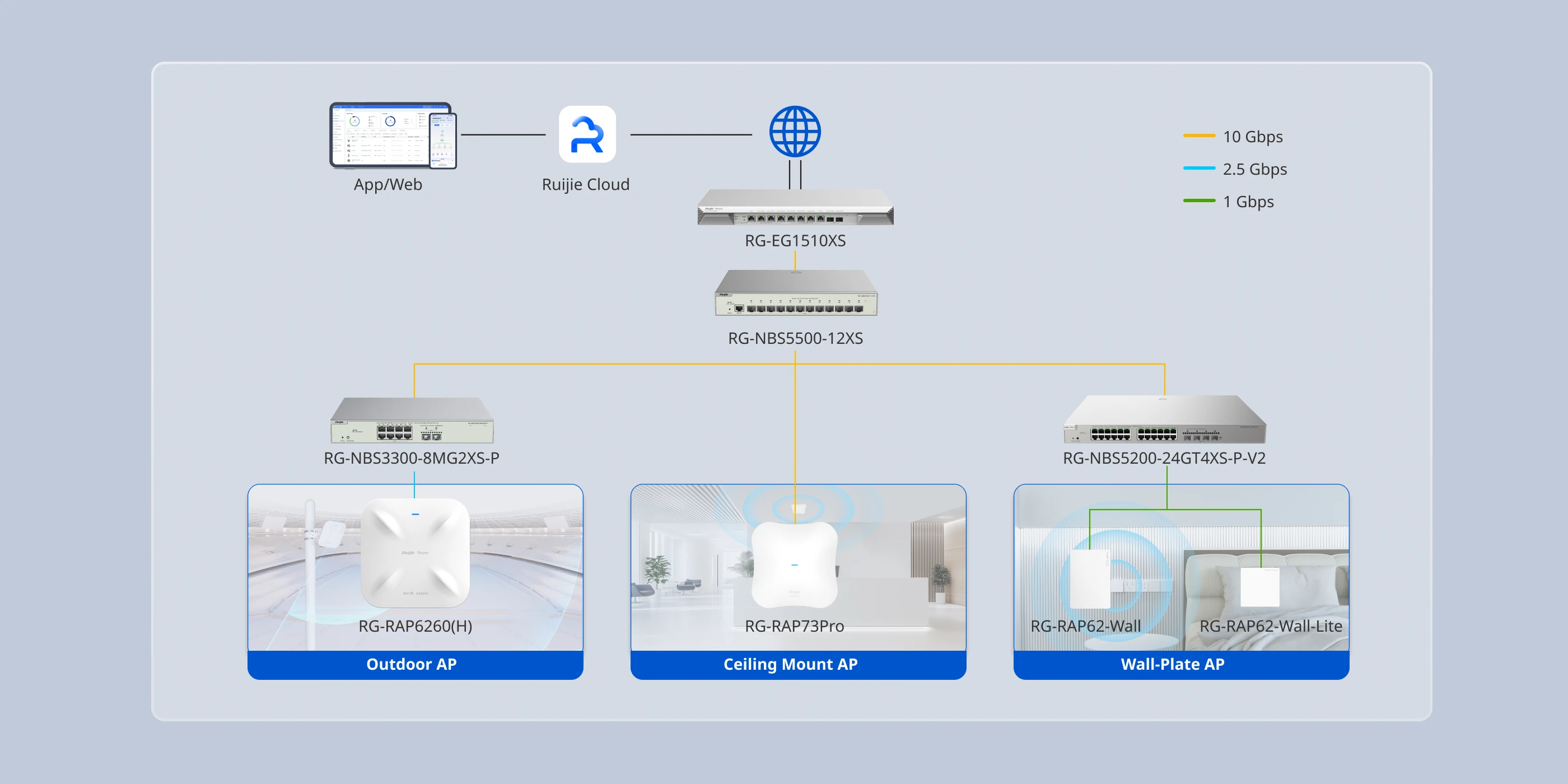Viewport: 1568px width, 784px height.
Task: Select the RG-EG1510XS gateway device image
Action: [795, 207]
